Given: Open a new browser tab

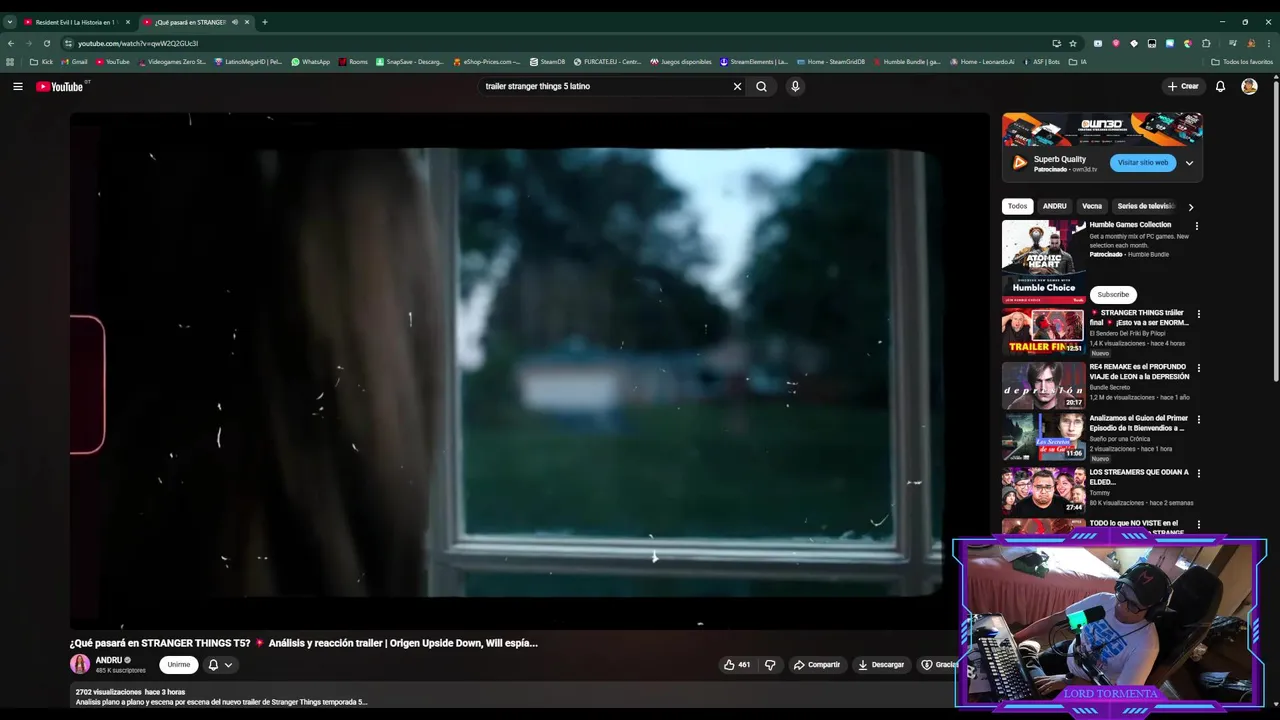Looking at the screenshot, I should 264,22.
